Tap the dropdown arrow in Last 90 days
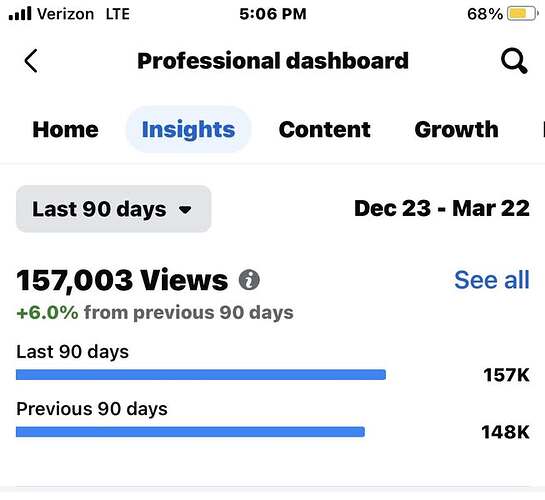Viewport: 545px width, 500px height. point(185,210)
